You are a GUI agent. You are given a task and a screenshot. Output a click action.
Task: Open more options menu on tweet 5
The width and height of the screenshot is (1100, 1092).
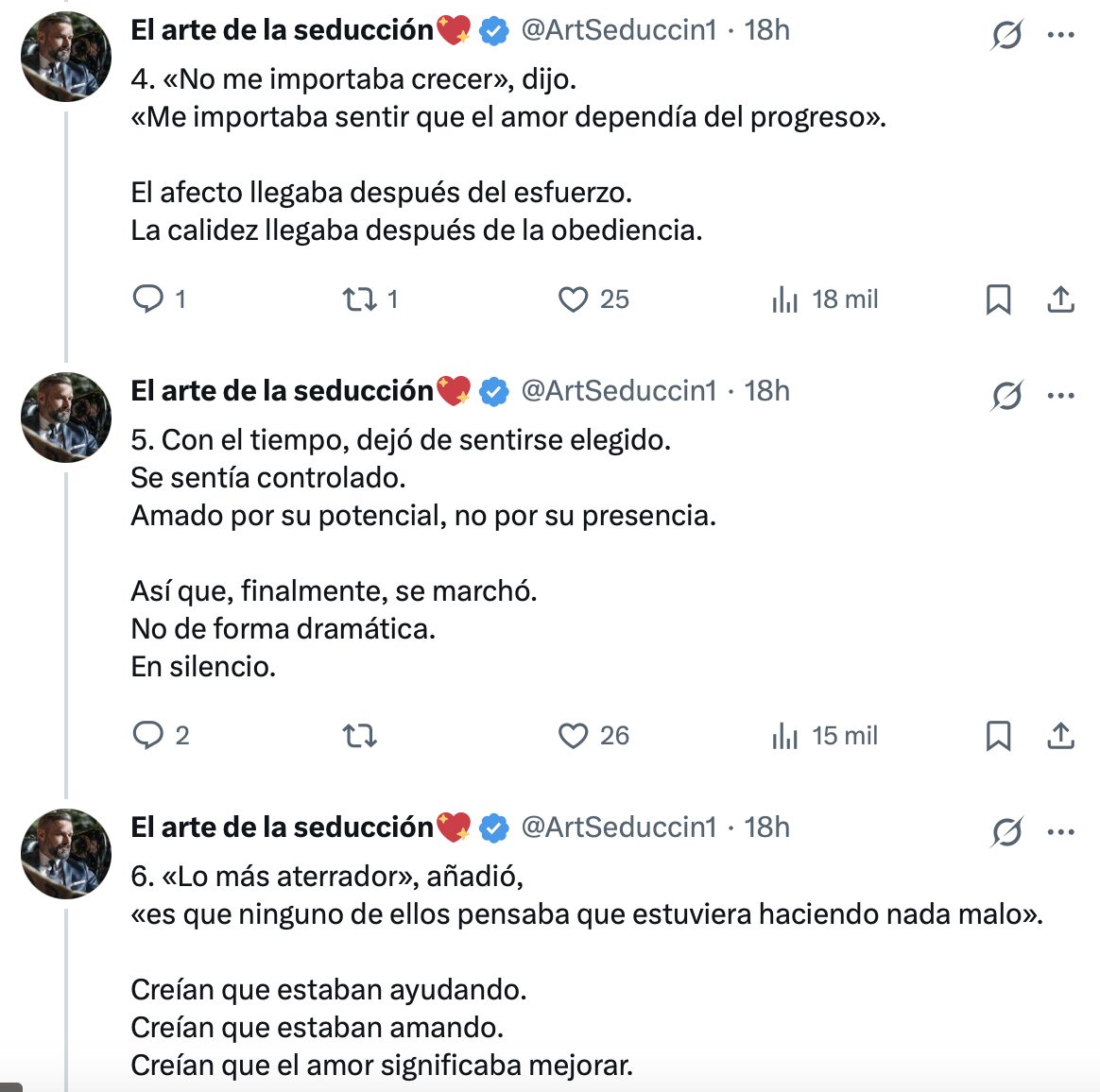point(1061,396)
